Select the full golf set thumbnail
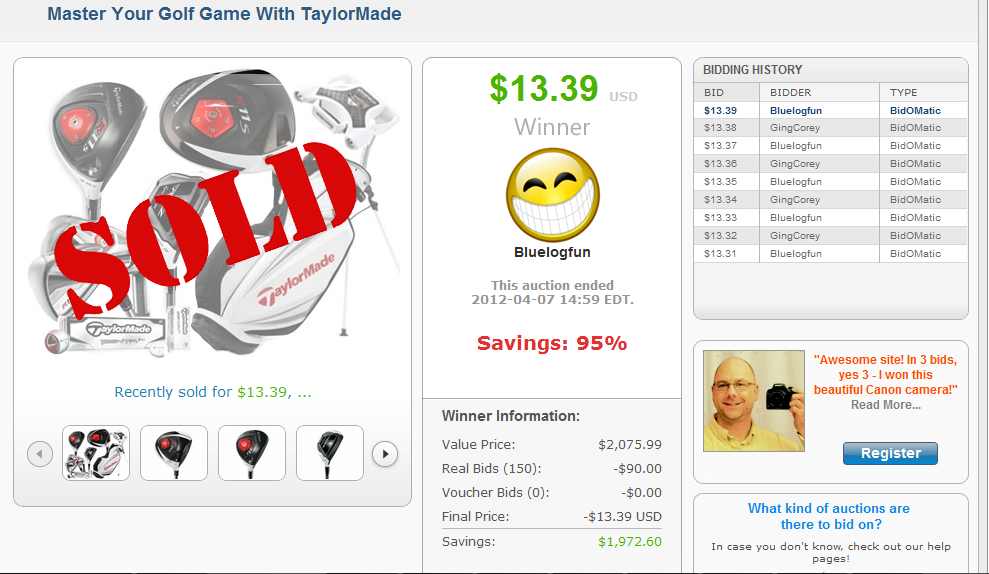This screenshot has height=574, width=989. point(96,453)
